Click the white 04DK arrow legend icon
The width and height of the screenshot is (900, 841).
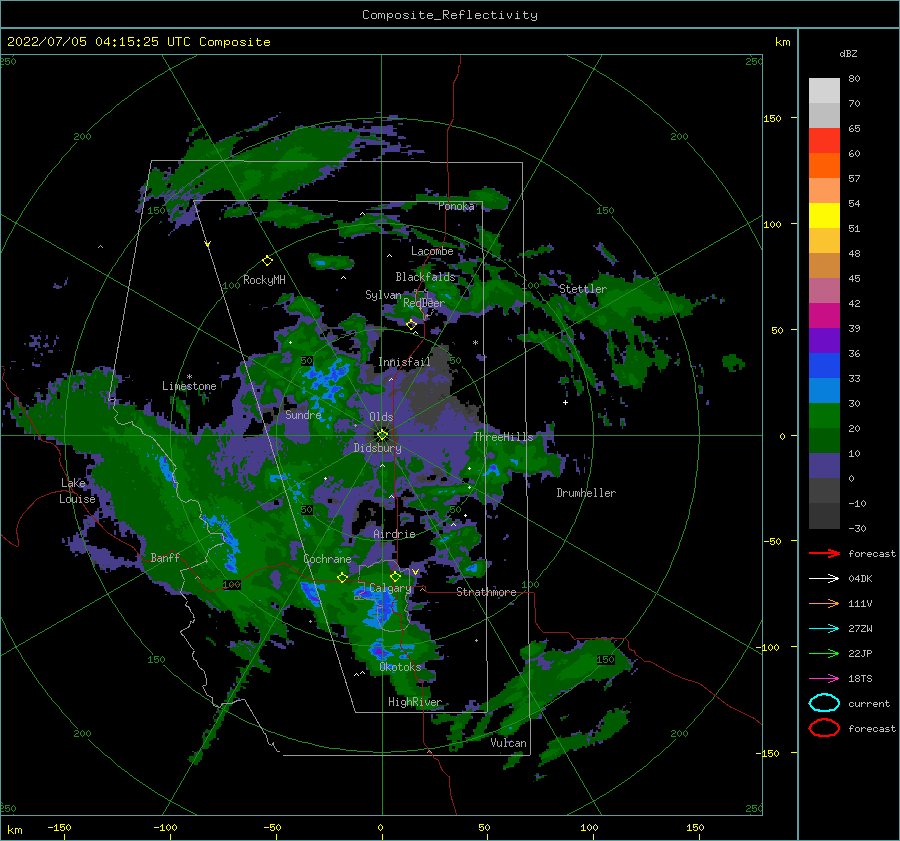pyautogui.click(x=824, y=578)
